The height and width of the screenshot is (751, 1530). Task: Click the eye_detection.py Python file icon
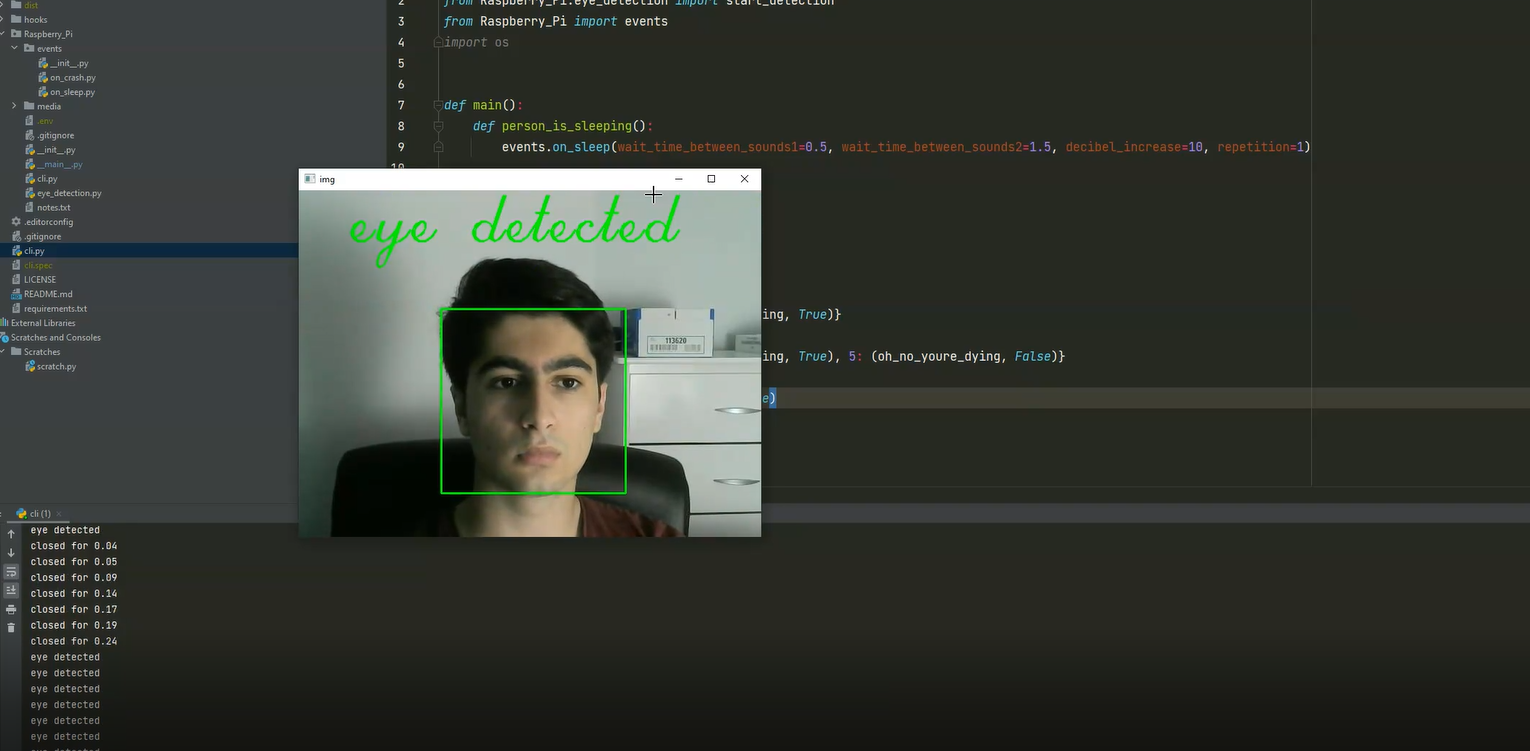pyautogui.click(x=29, y=193)
